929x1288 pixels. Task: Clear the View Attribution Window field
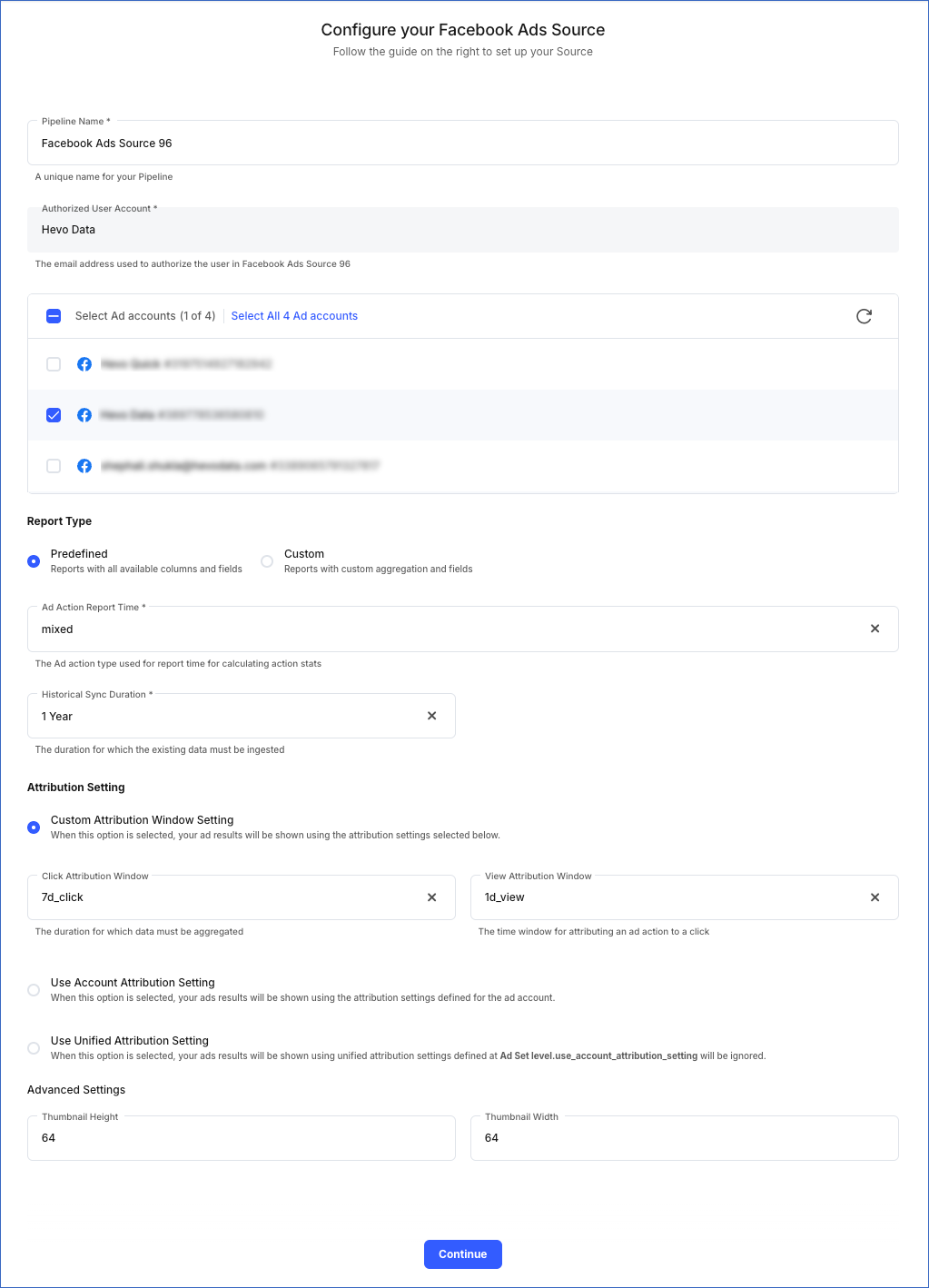coord(875,897)
